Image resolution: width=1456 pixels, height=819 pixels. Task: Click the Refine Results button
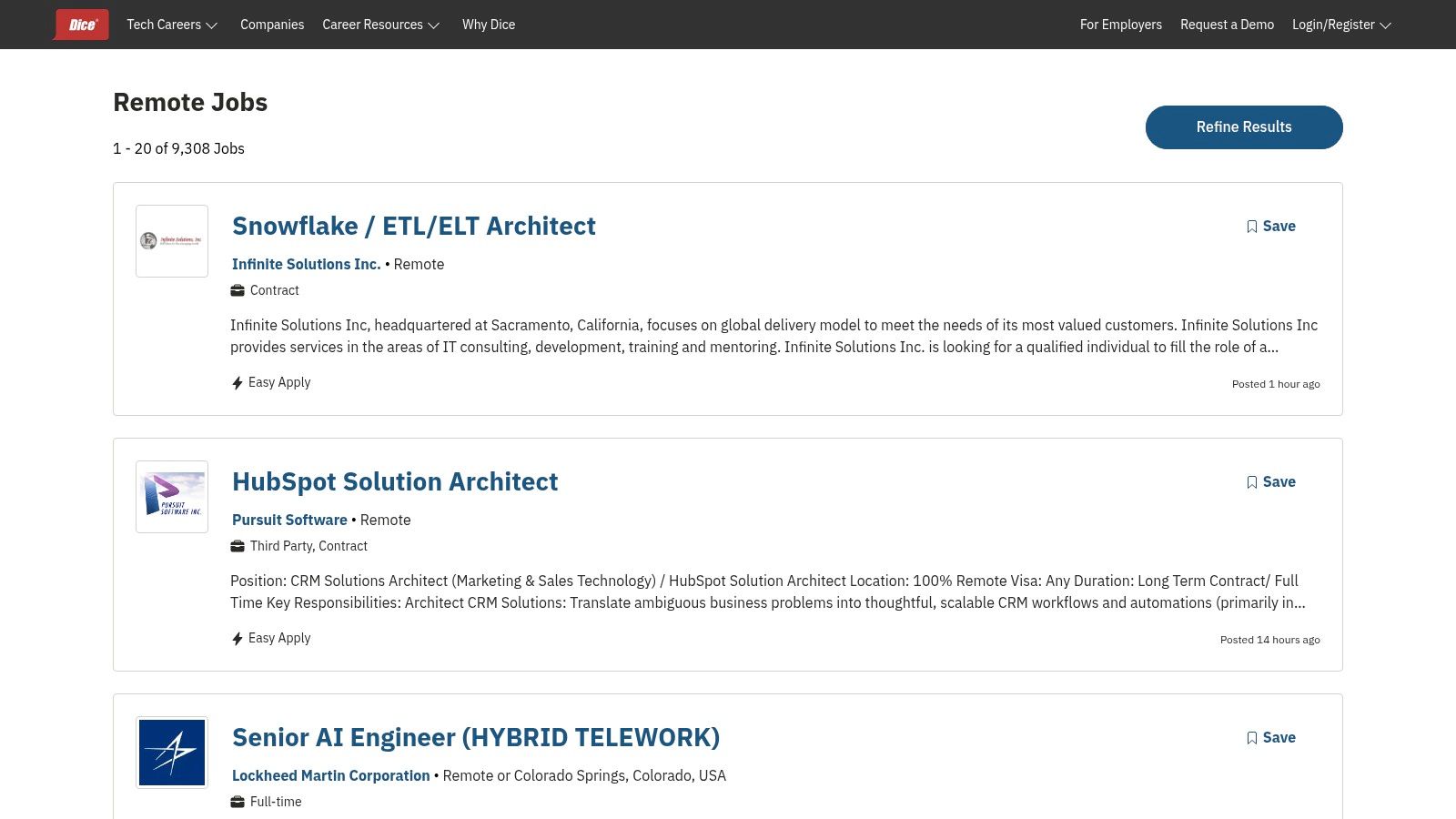(x=1244, y=127)
